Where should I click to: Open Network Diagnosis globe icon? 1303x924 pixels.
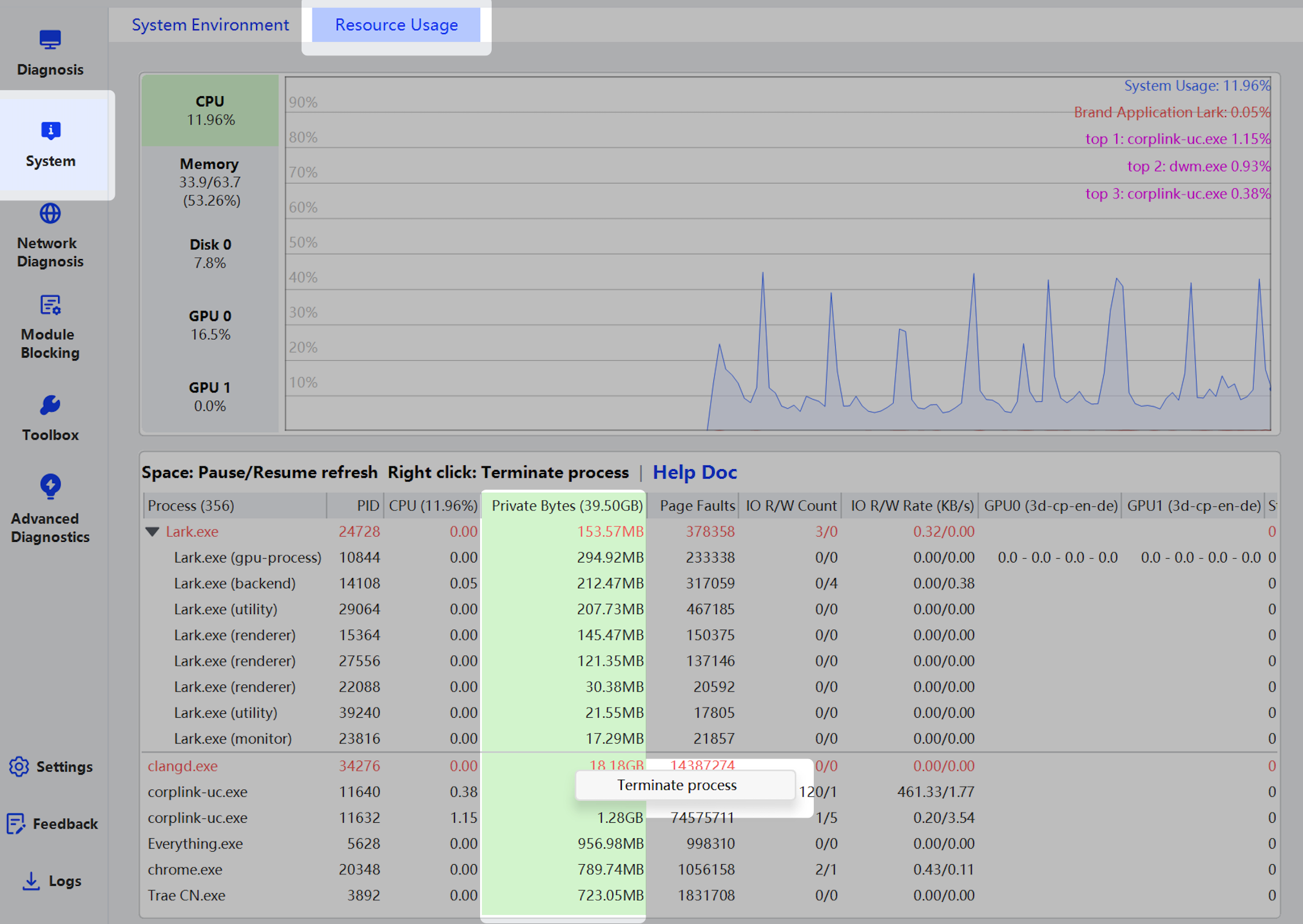(x=50, y=213)
